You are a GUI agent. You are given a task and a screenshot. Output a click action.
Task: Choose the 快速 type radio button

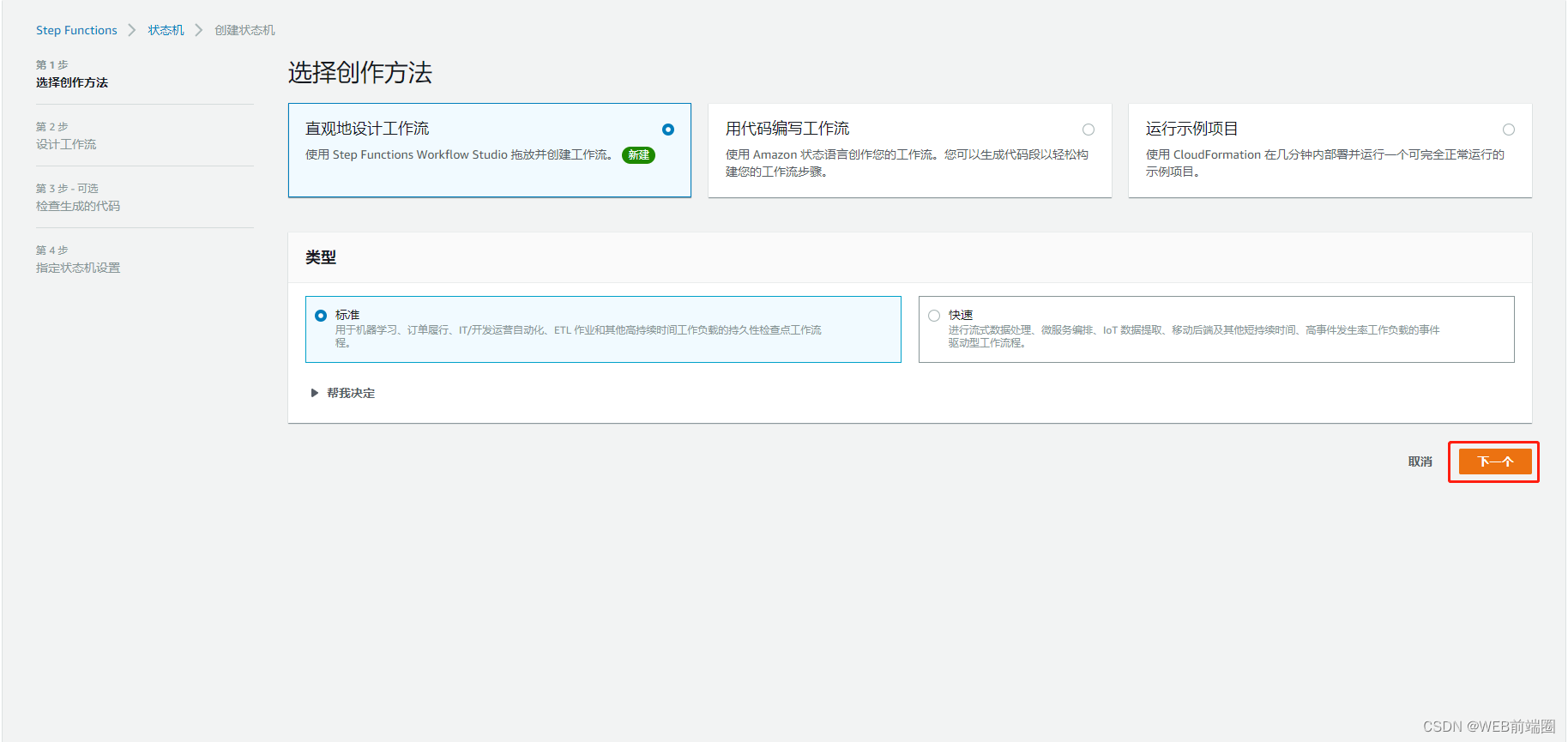pos(934,316)
